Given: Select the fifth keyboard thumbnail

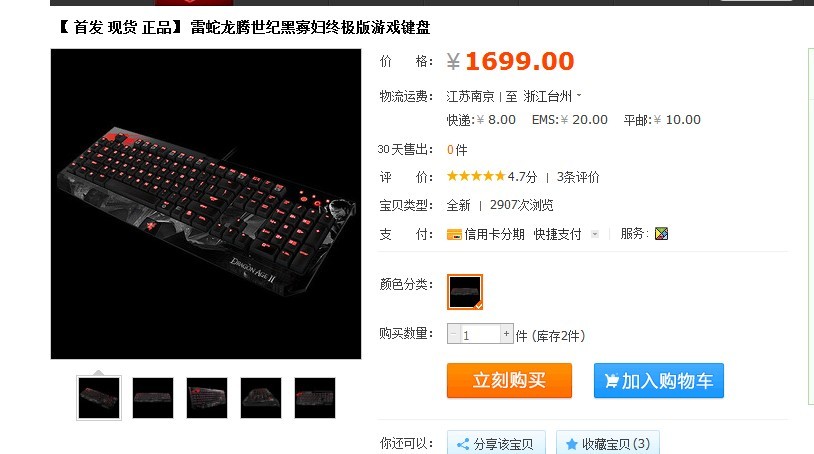Looking at the screenshot, I should tap(315, 397).
